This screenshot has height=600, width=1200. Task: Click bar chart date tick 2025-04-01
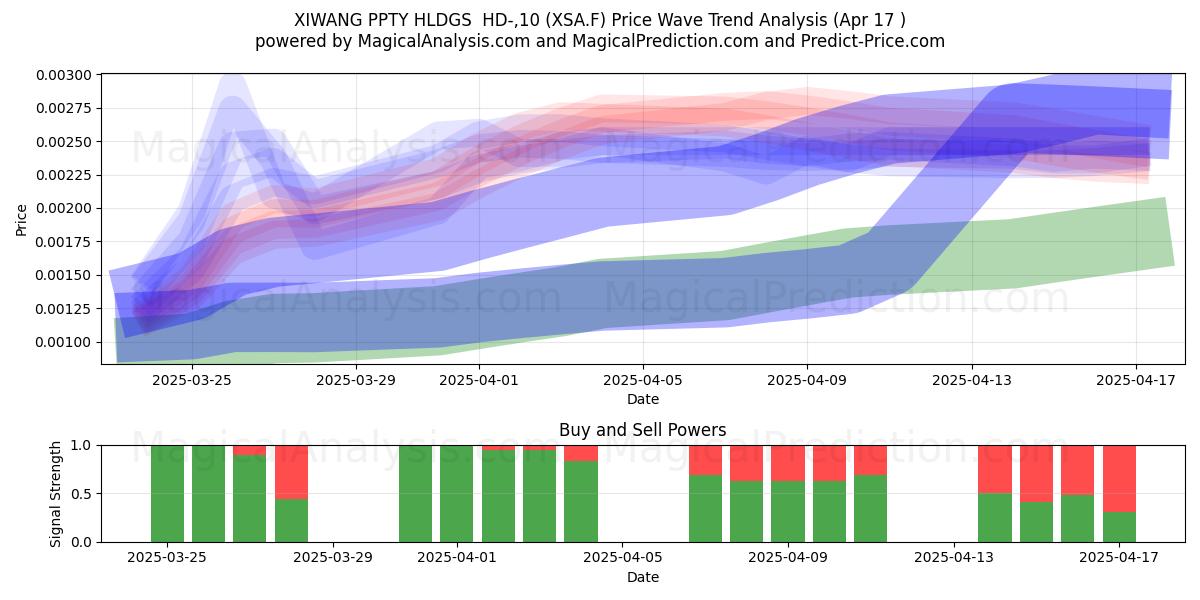pyautogui.click(x=457, y=558)
